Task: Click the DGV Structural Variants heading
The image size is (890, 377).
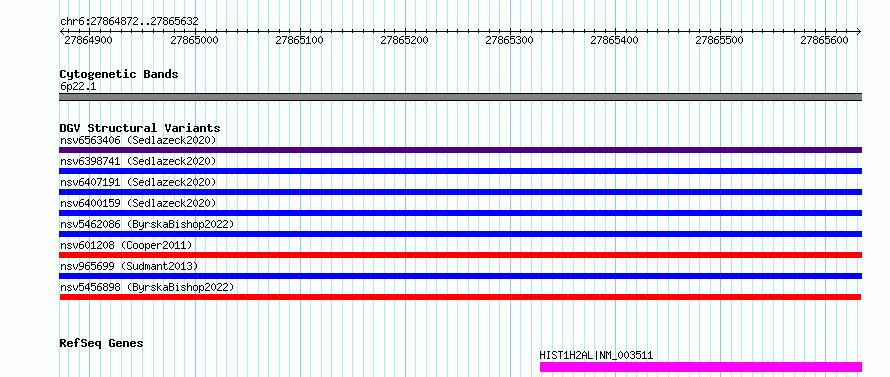Action: pos(140,128)
